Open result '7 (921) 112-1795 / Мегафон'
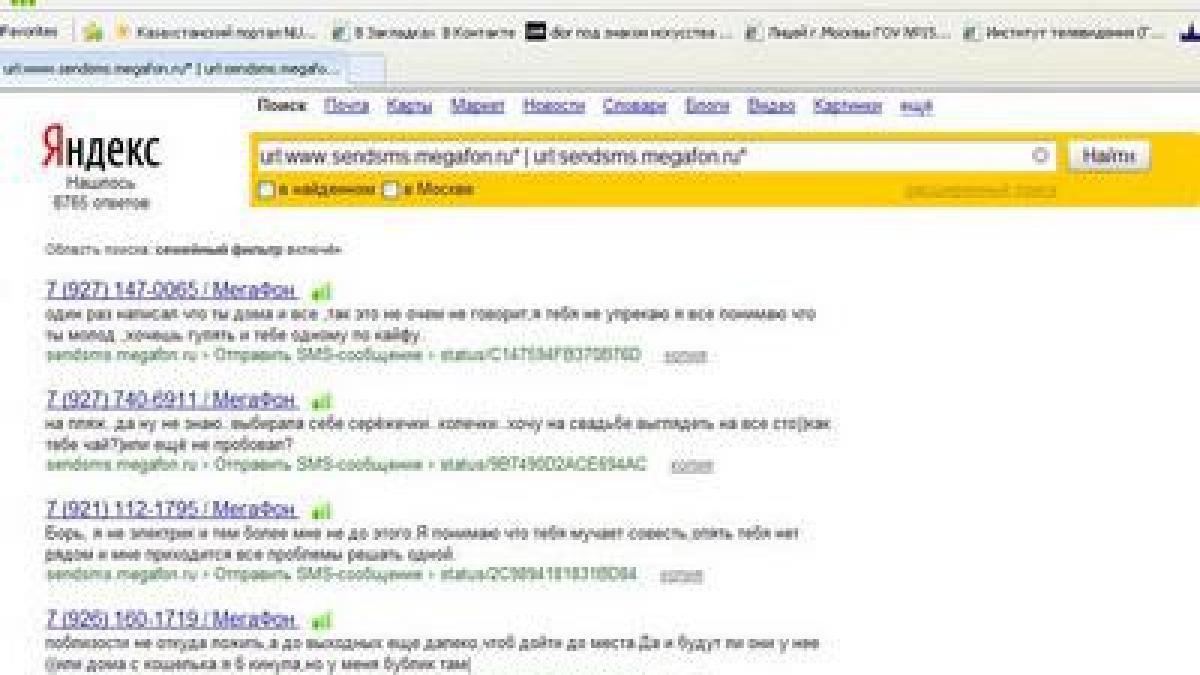This screenshot has width=1200, height=675. pyautogui.click(x=172, y=510)
